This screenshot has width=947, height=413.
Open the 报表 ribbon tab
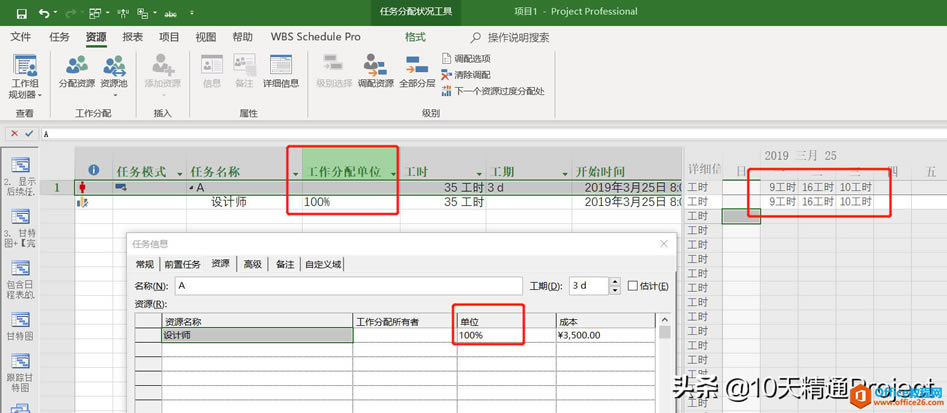tap(132, 37)
